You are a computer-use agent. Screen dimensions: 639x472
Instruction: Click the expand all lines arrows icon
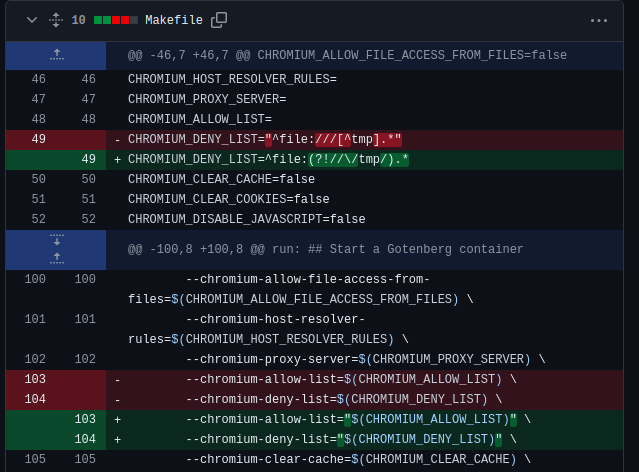[55, 20]
